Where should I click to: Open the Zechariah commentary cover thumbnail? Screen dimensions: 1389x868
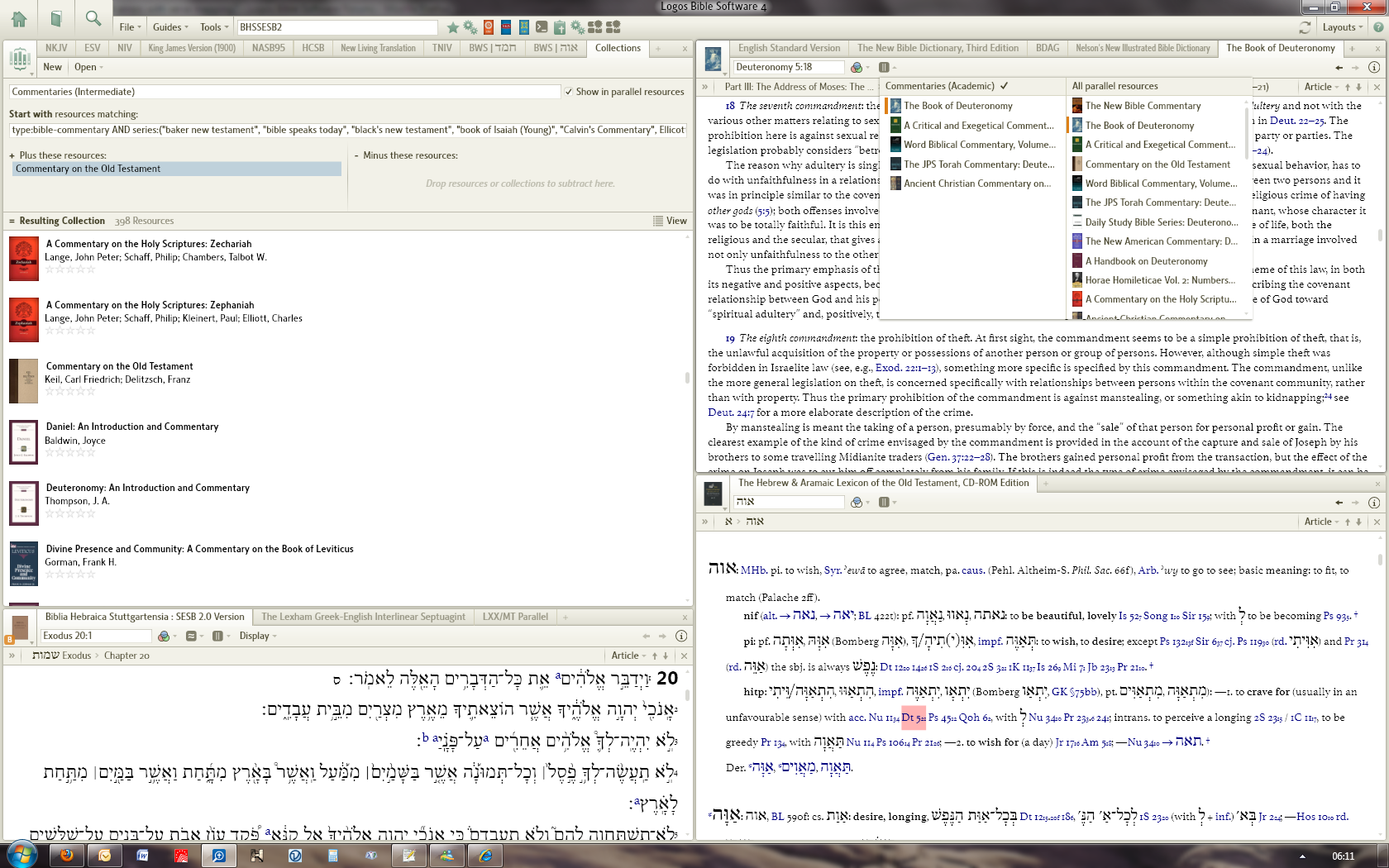click(x=23, y=258)
